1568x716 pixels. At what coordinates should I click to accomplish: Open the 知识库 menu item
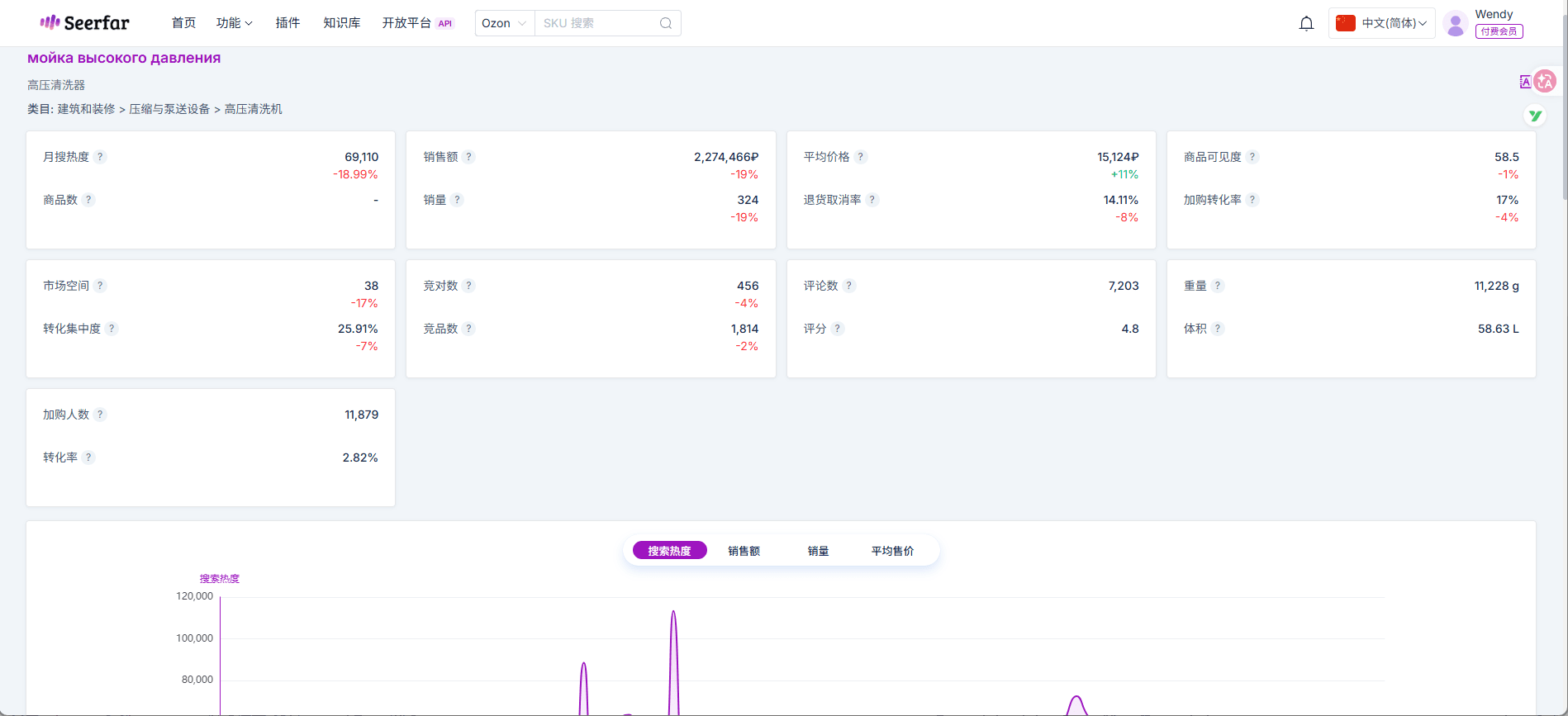[342, 23]
